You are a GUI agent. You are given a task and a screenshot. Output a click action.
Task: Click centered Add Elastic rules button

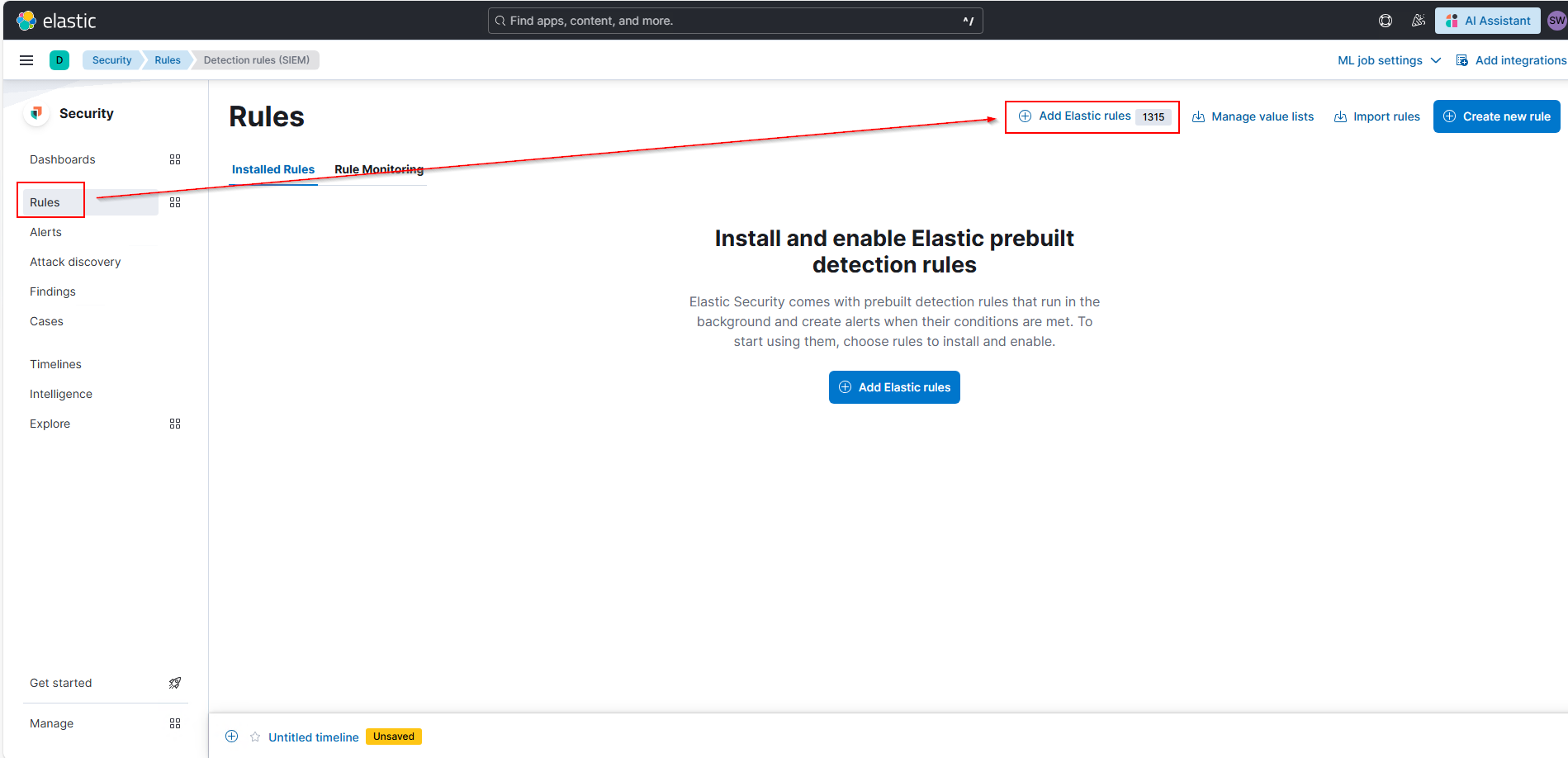[894, 387]
